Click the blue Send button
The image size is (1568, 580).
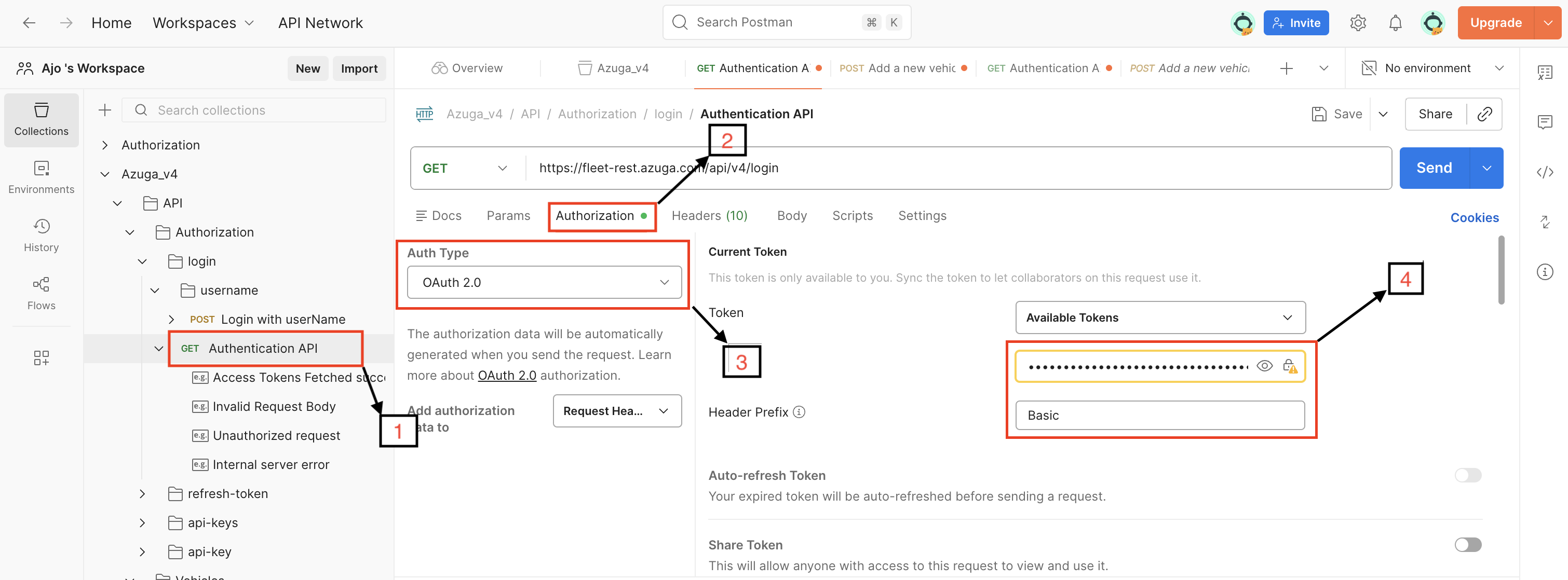[x=1434, y=168]
